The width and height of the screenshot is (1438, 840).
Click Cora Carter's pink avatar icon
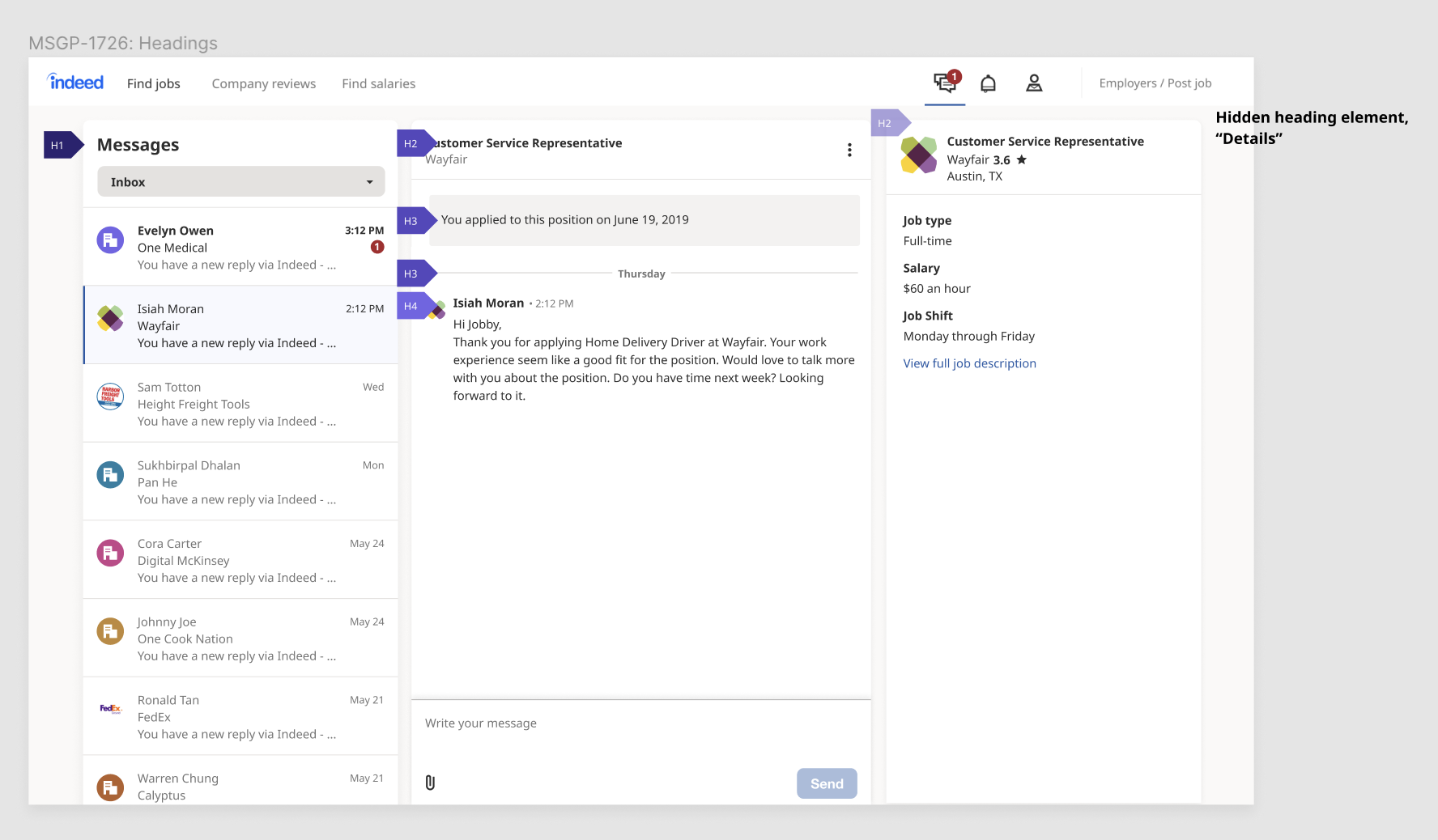[110, 553]
